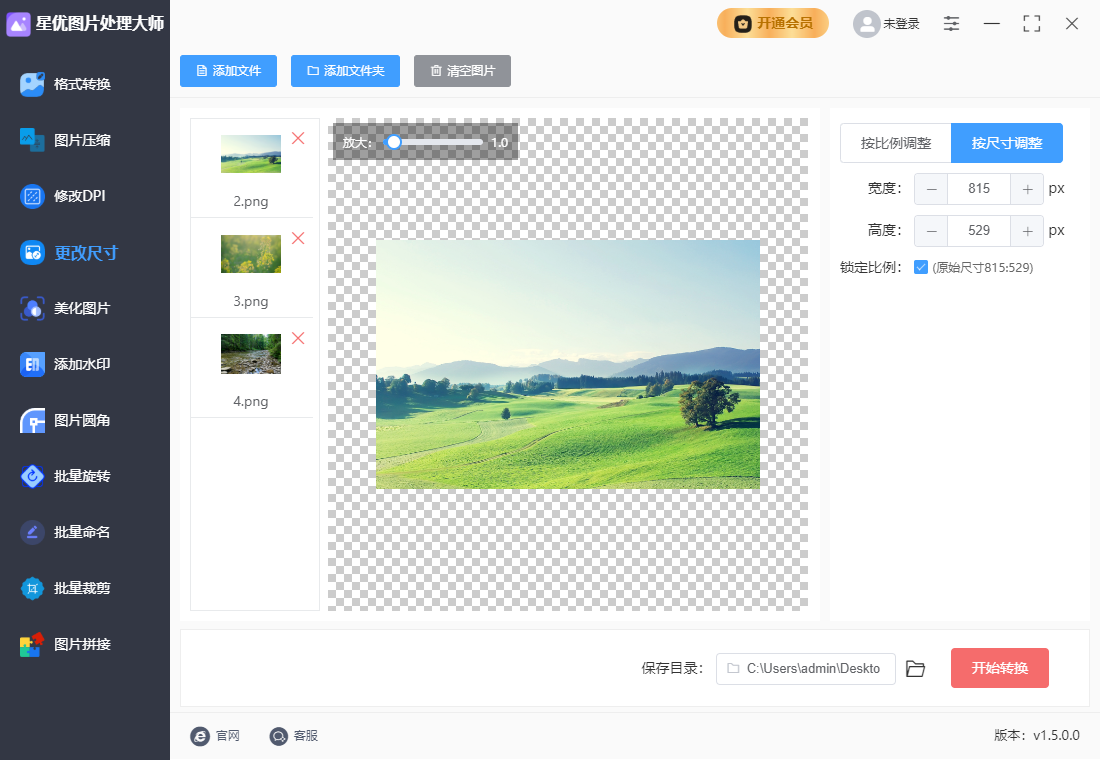Open the 图片圆角 rounded corner icon

click(x=32, y=420)
